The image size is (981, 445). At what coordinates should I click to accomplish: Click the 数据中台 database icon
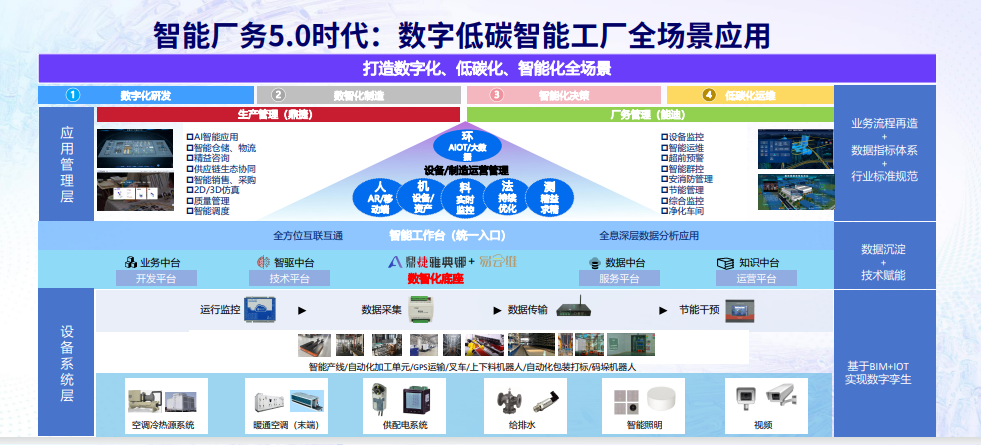594,262
